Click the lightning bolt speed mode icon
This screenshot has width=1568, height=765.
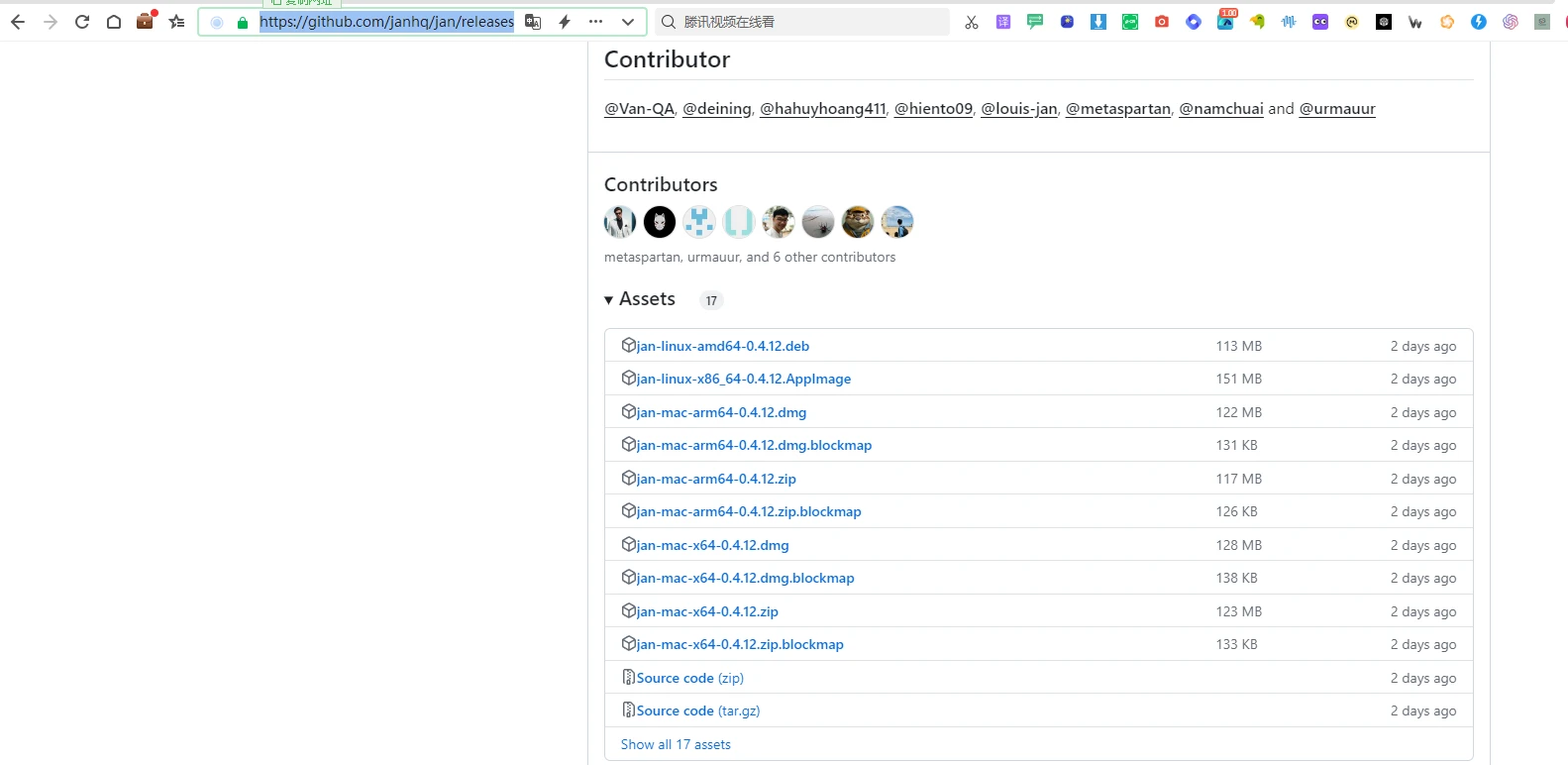click(x=565, y=22)
